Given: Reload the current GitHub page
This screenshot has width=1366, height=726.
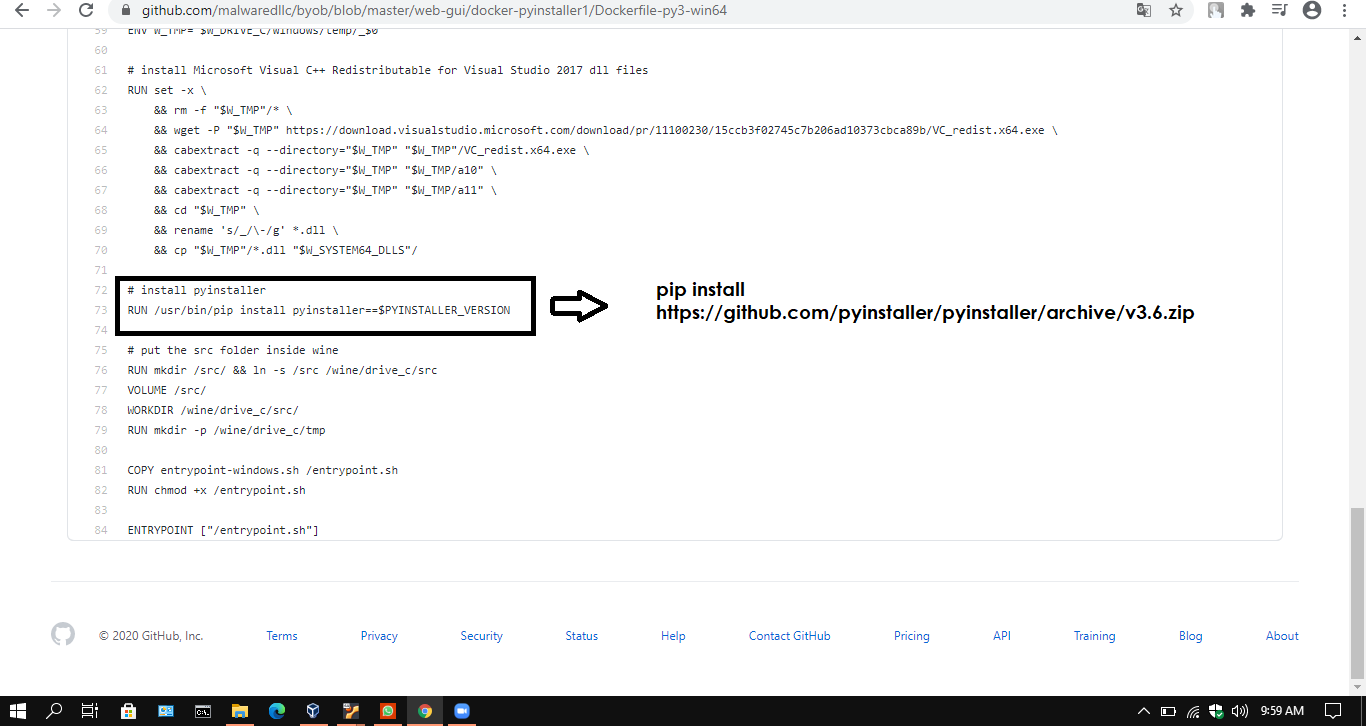Looking at the screenshot, I should pos(85,12).
